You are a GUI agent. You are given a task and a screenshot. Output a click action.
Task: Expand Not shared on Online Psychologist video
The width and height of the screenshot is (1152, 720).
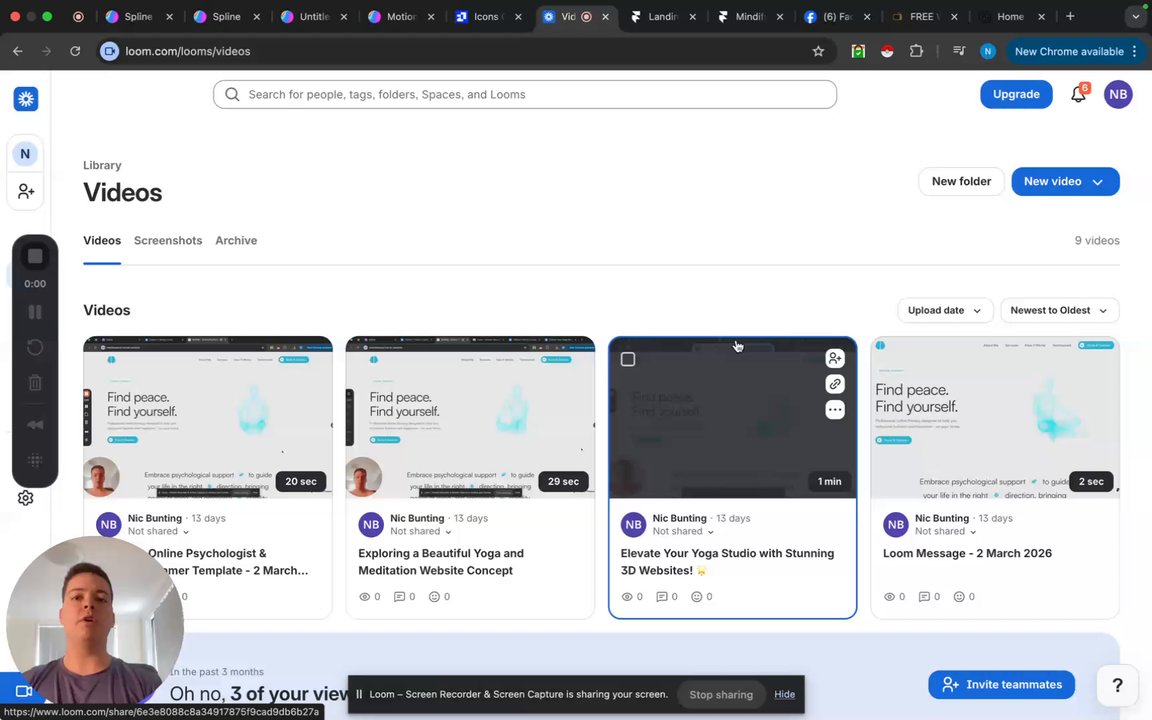tap(158, 531)
